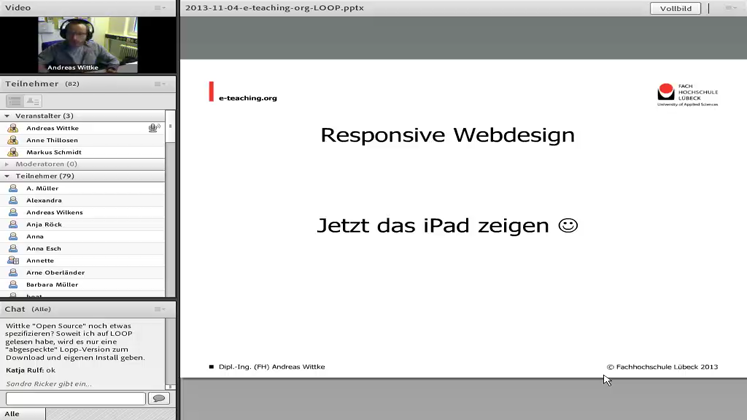Select Markus Schmidt in host list
This screenshot has height=420, width=747.
pyautogui.click(x=54, y=152)
